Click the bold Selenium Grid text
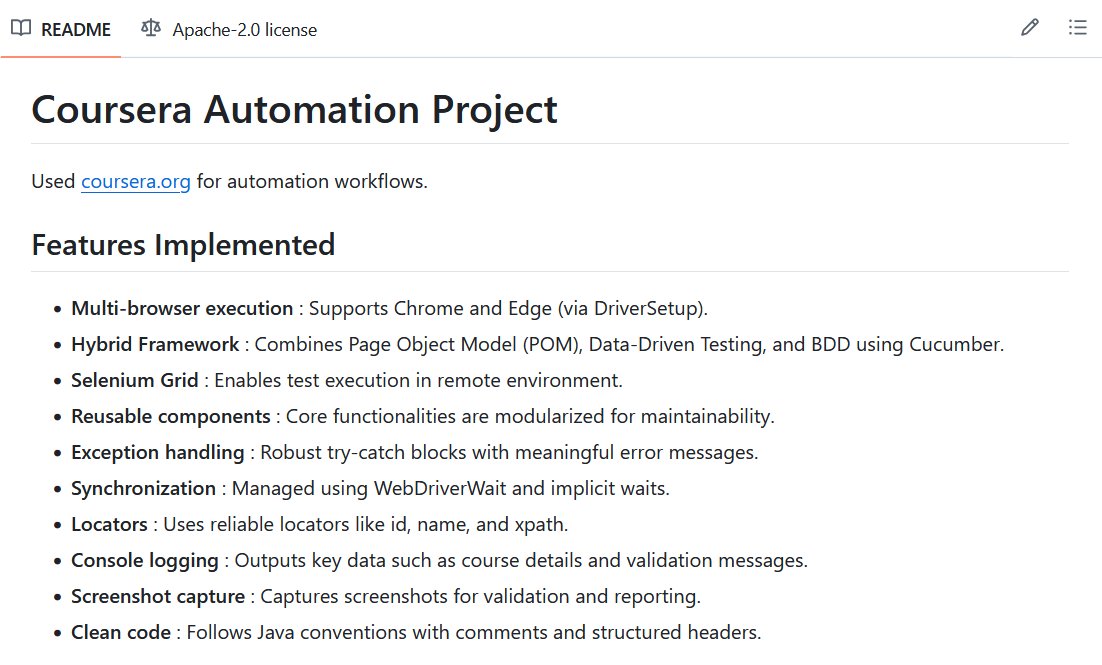Image resolution: width=1102 pixels, height=665 pixels. click(135, 380)
